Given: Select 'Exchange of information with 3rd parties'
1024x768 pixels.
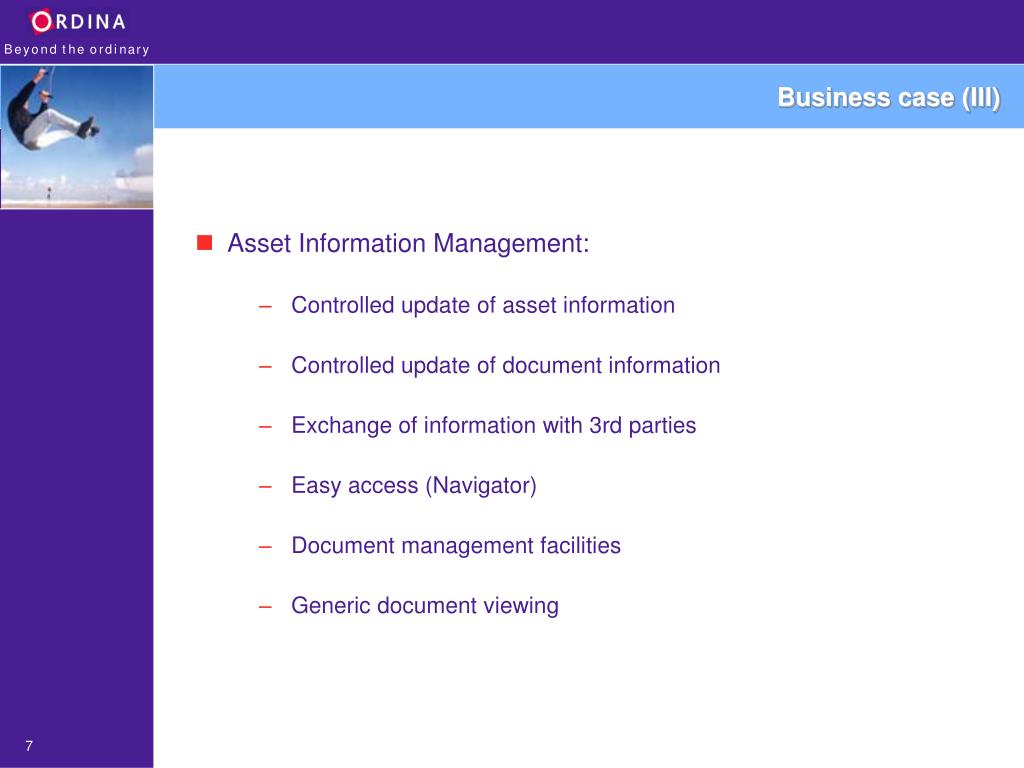Looking at the screenshot, I should [494, 426].
